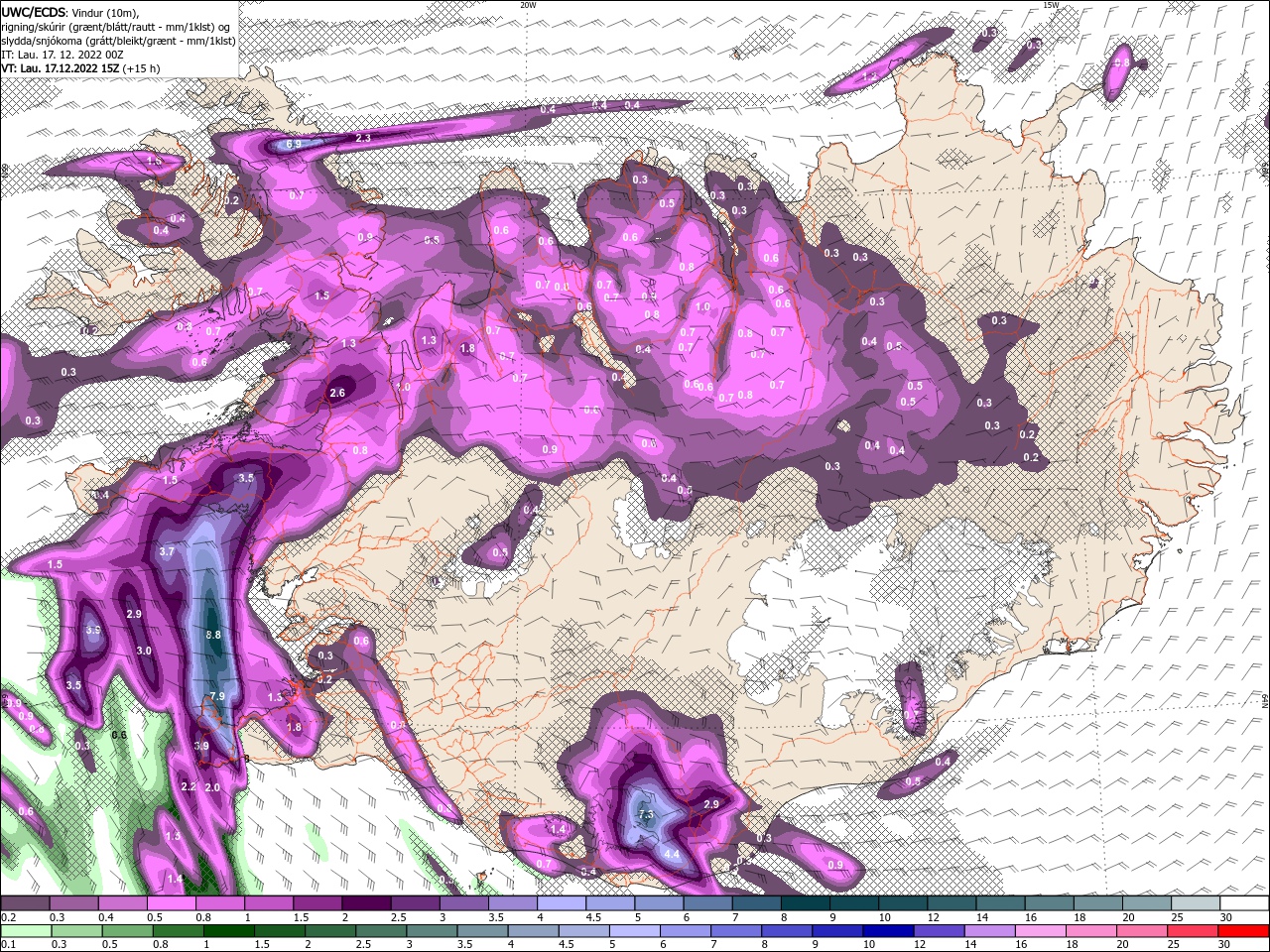Image resolution: width=1270 pixels, height=952 pixels.
Task: Click the 8.8 precipitation maximum value
Action: tap(213, 635)
